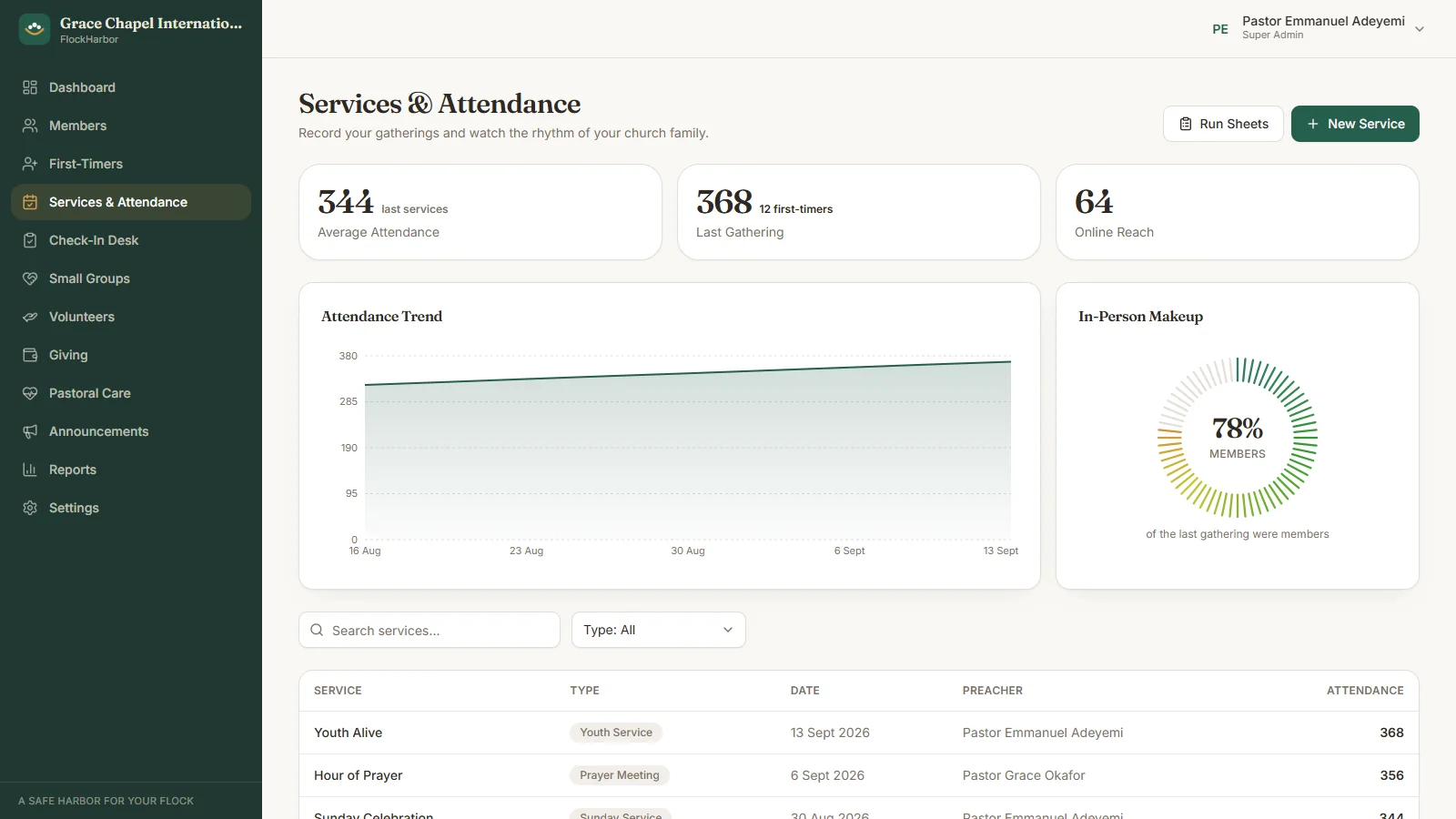Click the Prayer Meeting type badge
This screenshot has height=819, width=1456.
[620, 775]
